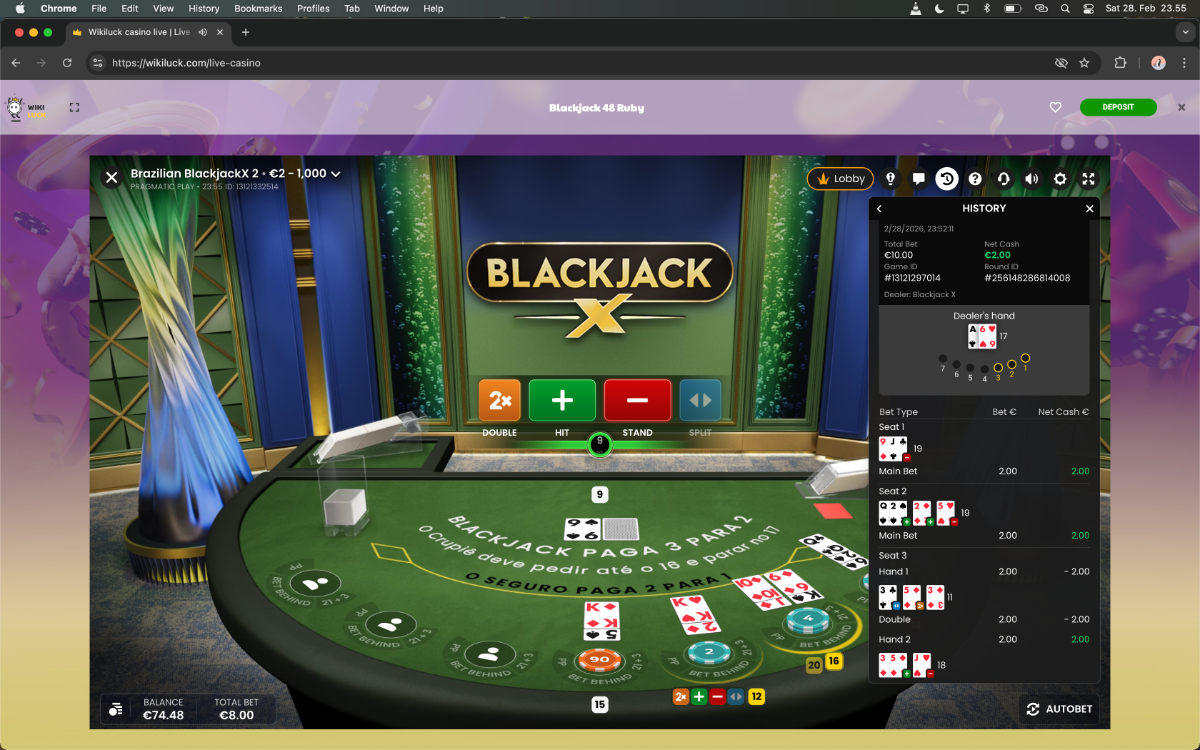Open the help question mark icon
This screenshot has height=750, width=1200.
975,179
